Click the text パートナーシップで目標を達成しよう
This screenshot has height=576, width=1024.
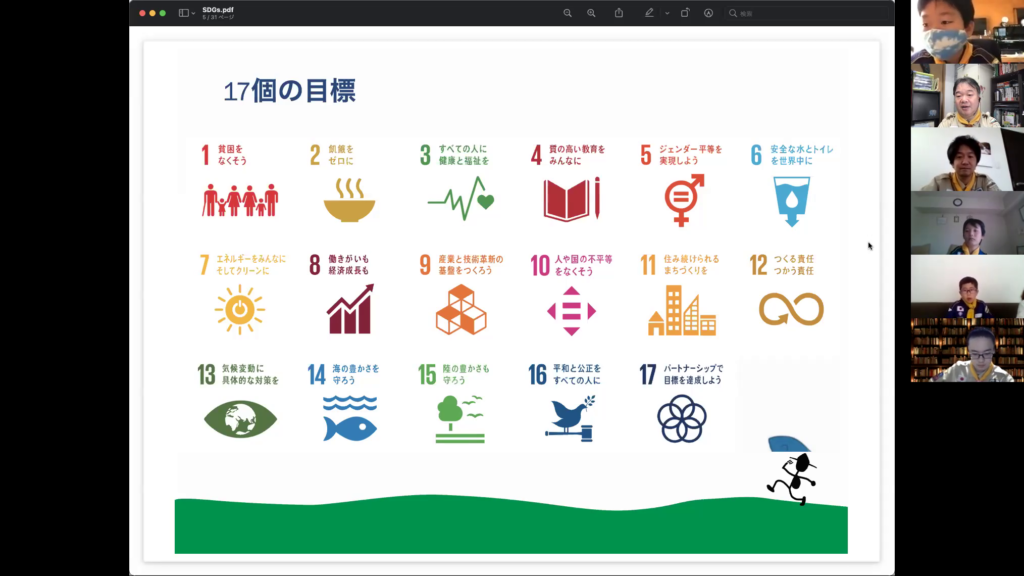(693, 374)
